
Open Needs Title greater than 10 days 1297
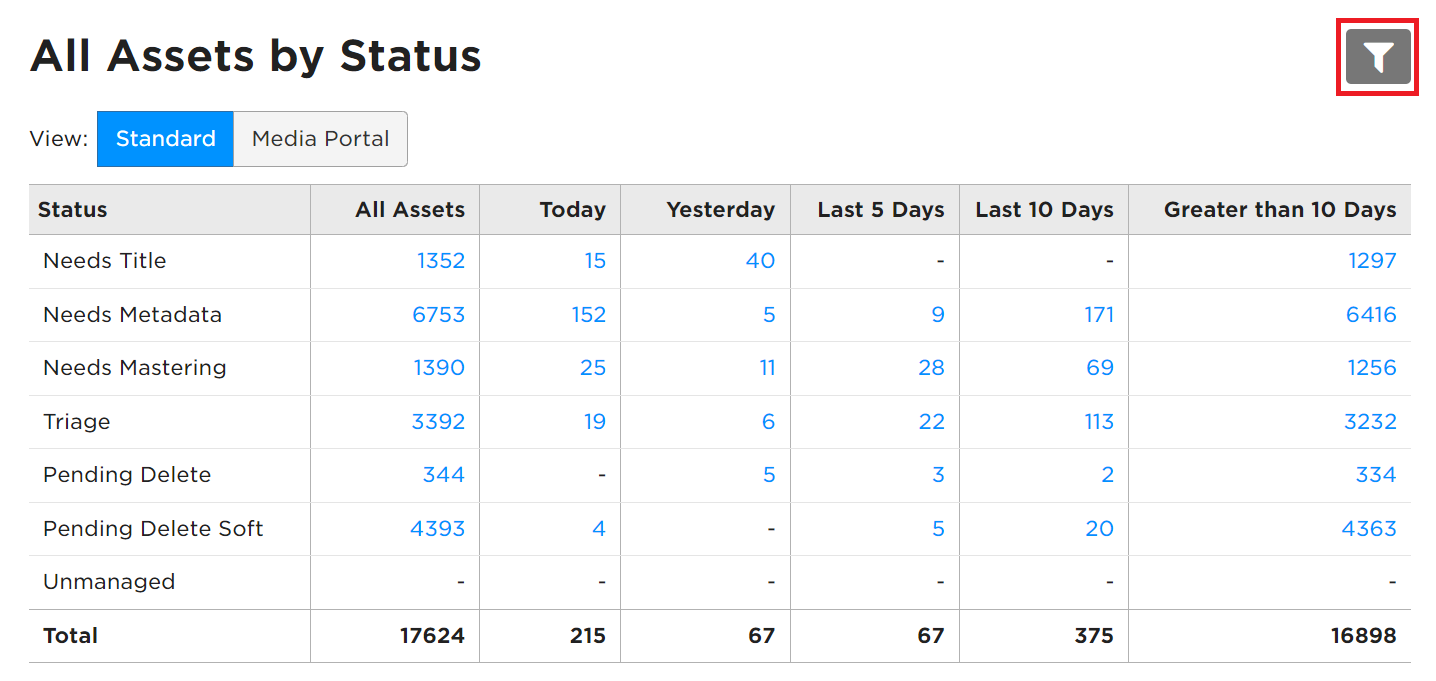point(1372,261)
